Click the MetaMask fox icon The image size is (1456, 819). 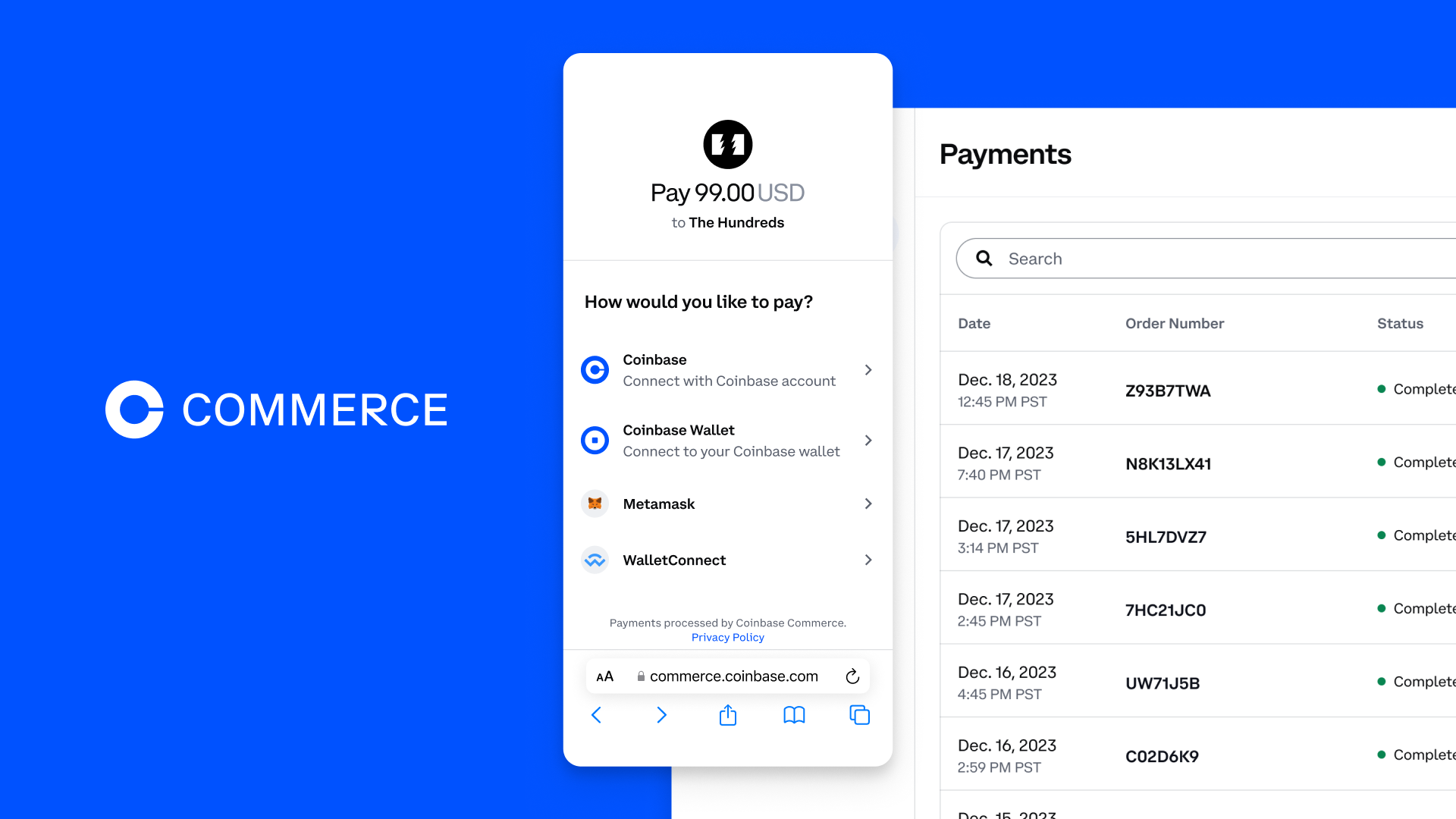(595, 503)
